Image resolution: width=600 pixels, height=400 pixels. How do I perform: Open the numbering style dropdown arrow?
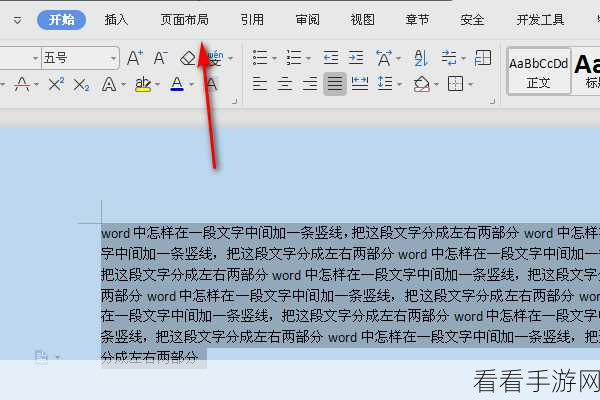point(308,59)
